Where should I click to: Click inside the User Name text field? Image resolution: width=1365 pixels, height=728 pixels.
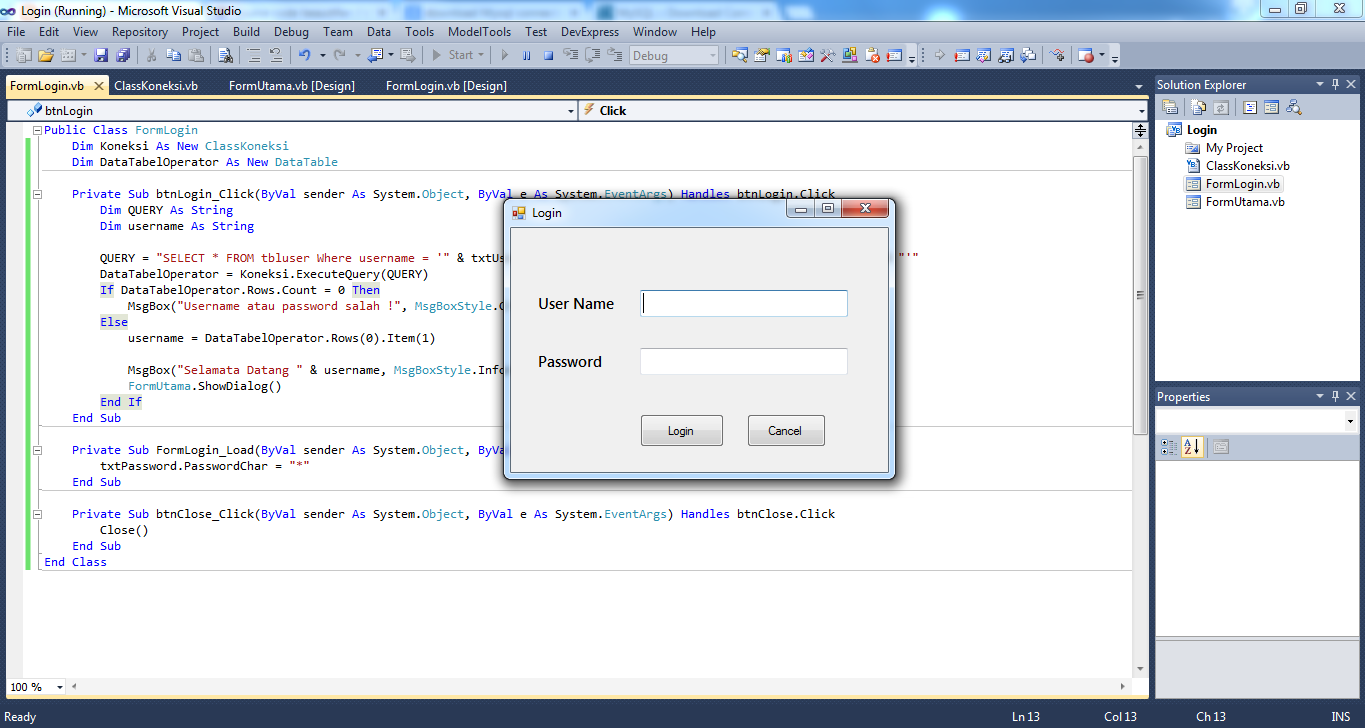[x=744, y=302]
